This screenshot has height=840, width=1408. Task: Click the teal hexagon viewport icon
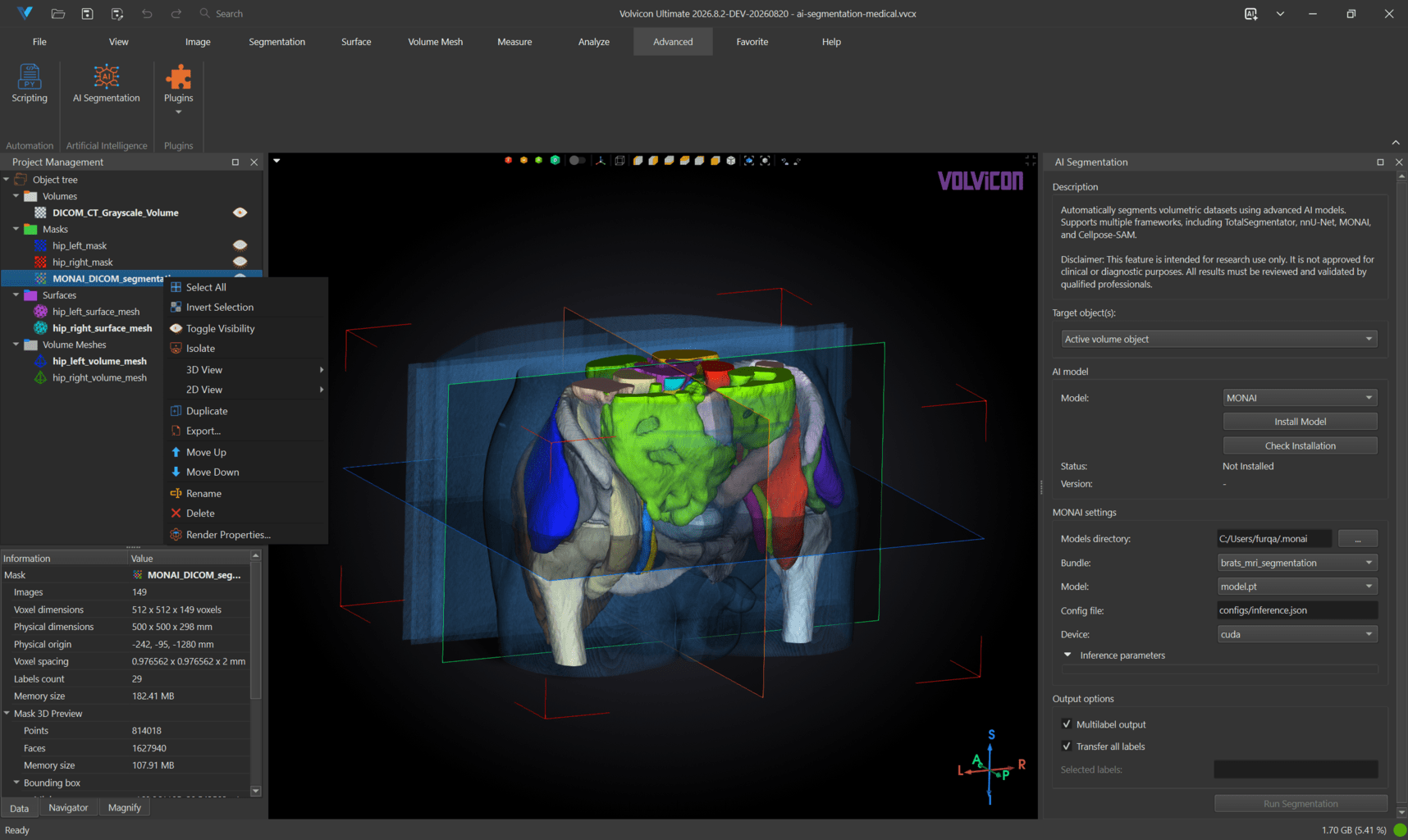(x=555, y=160)
